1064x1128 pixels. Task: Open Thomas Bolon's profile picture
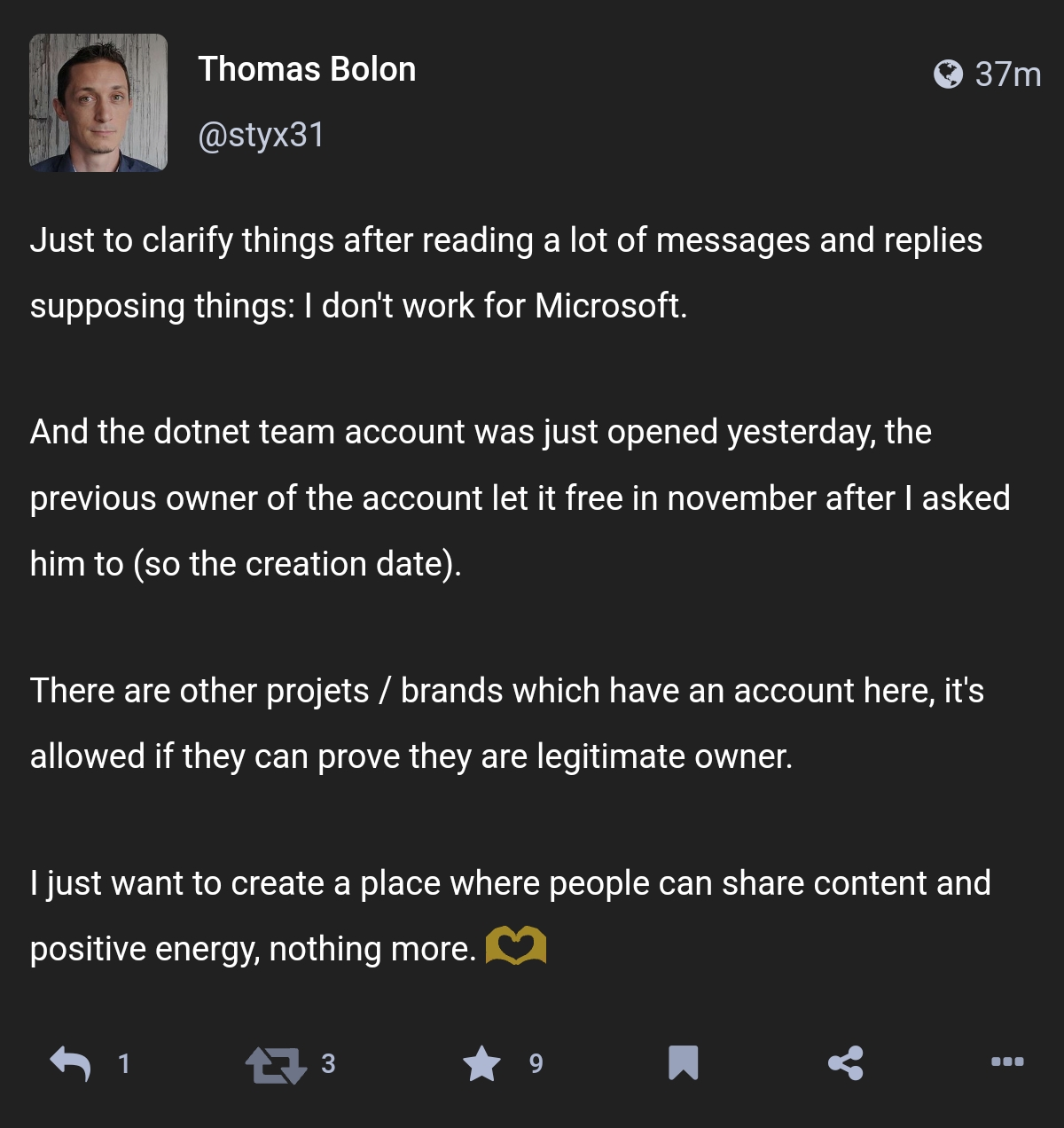click(98, 103)
